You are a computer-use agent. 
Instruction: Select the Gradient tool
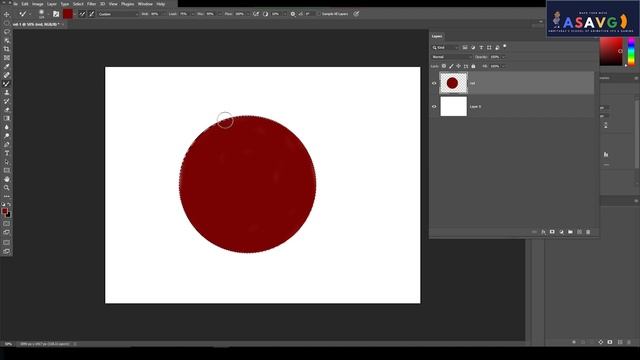[7, 118]
